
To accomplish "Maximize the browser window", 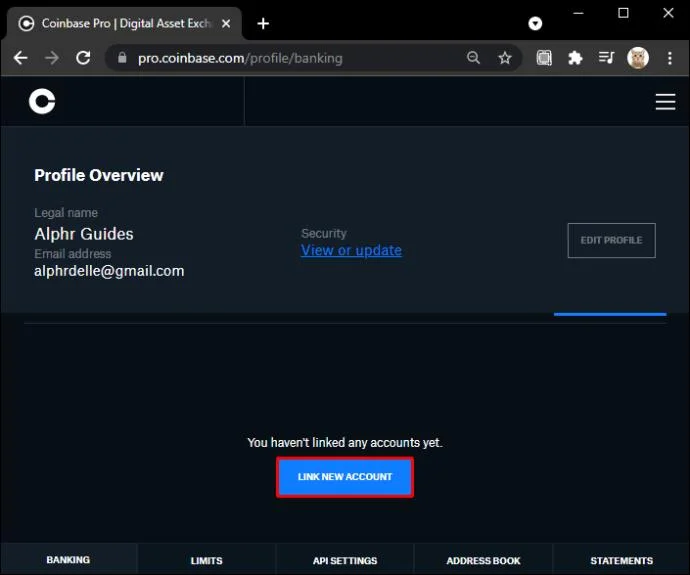I will click(x=623, y=13).
